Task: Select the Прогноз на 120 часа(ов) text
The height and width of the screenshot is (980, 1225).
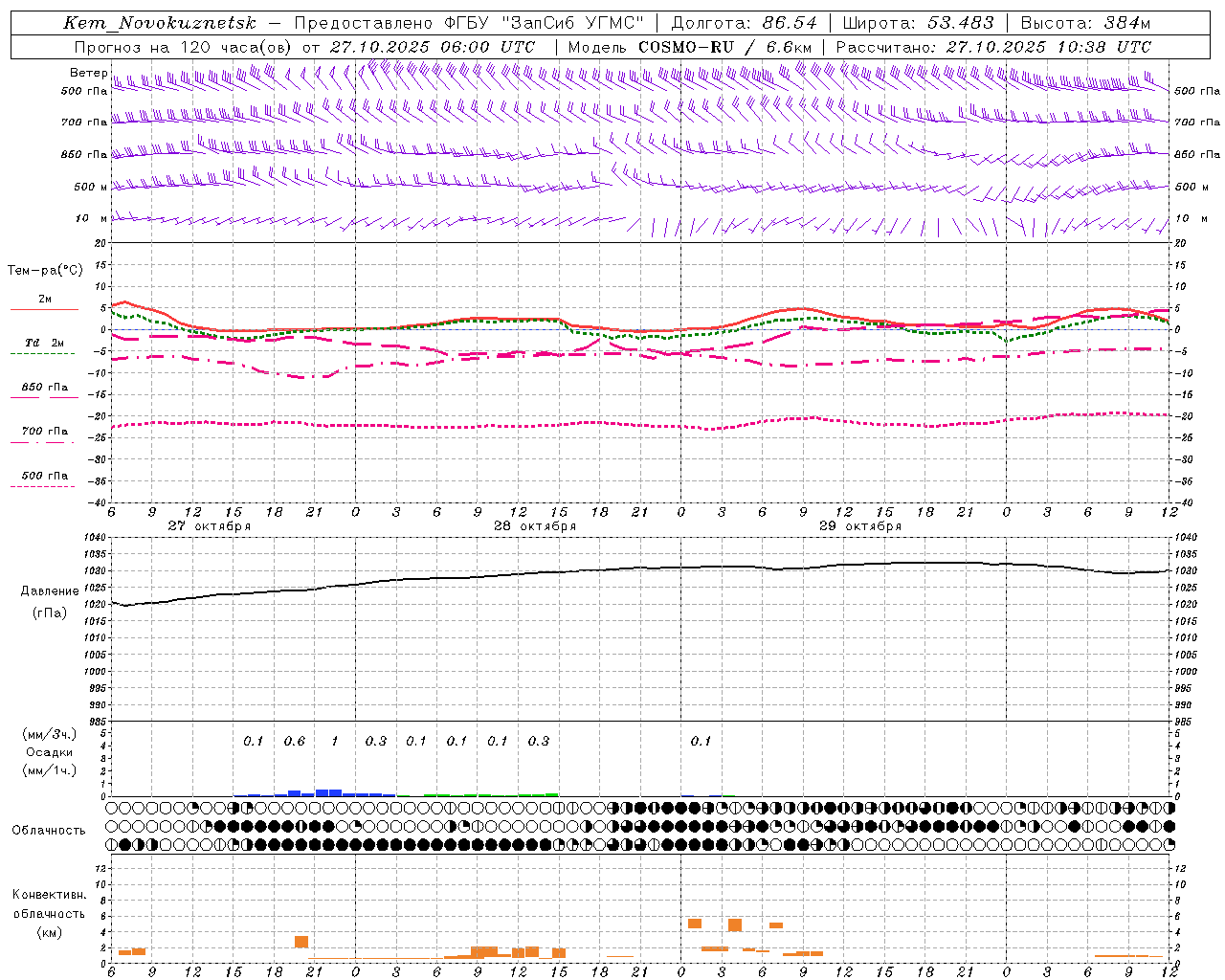Action: pos(184,47)
